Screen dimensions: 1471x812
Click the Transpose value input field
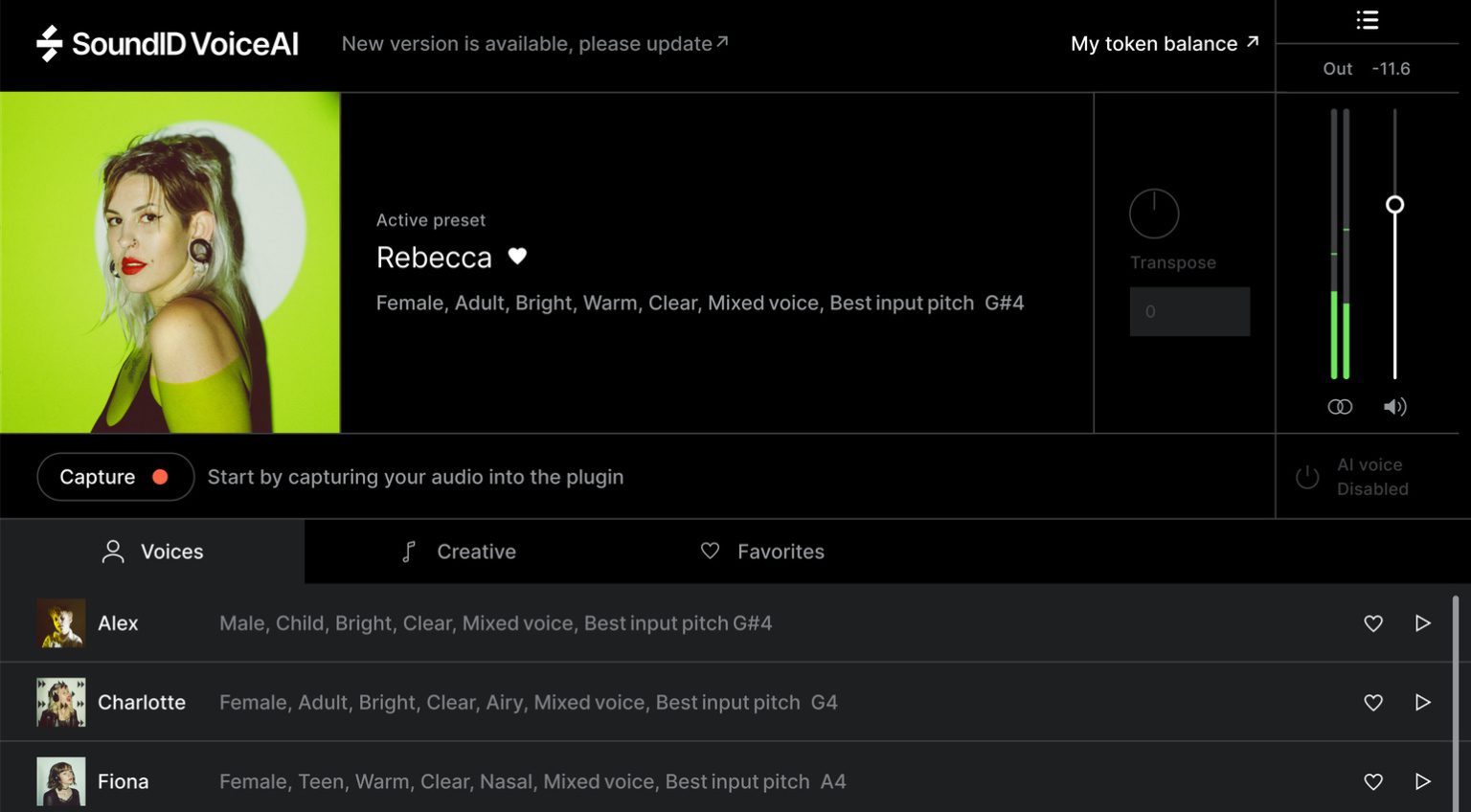(1189, 311)
